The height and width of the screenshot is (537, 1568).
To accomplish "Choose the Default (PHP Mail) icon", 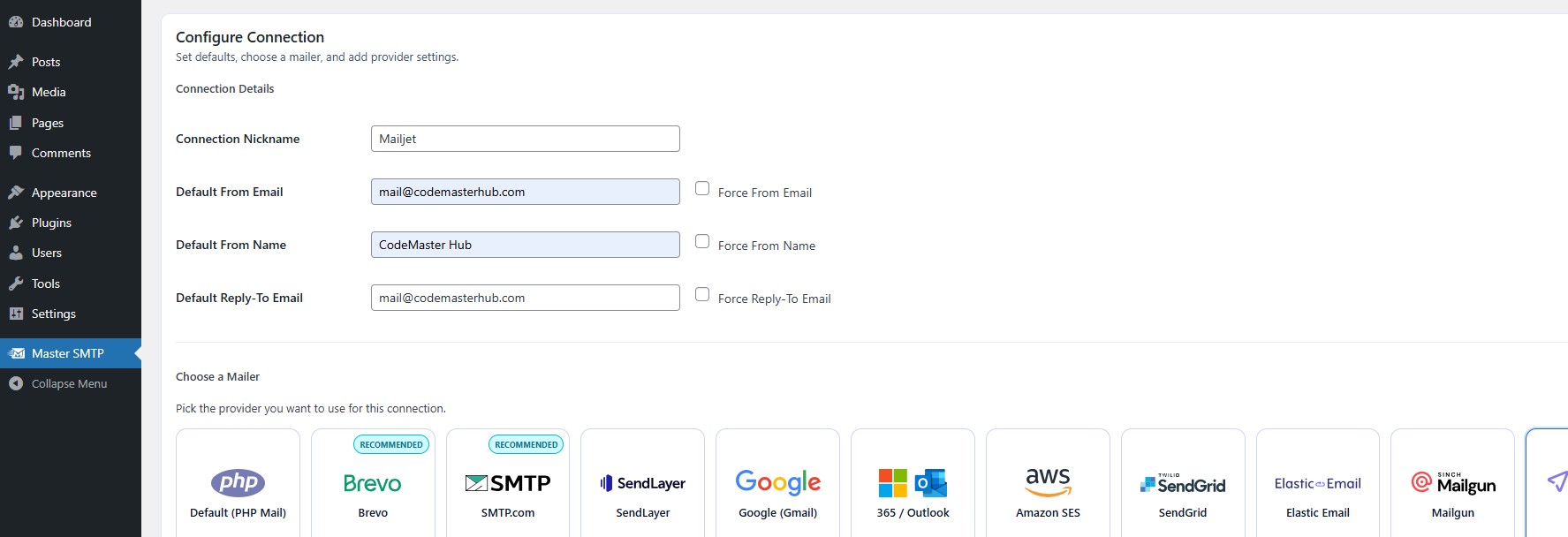I will pyautogui.click(x=238, y=482).
